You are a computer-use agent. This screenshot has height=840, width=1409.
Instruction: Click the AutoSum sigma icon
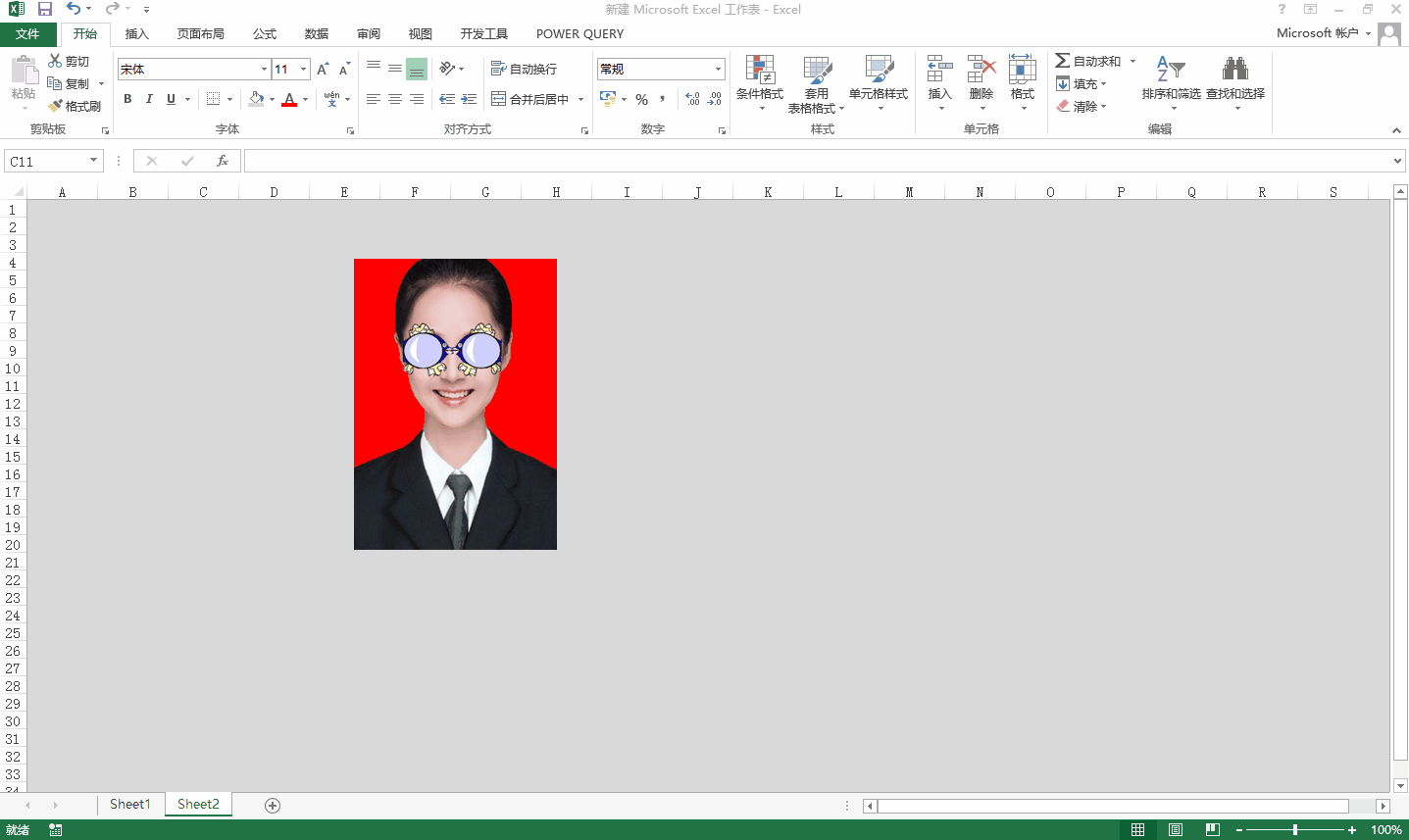point(1062,61)
